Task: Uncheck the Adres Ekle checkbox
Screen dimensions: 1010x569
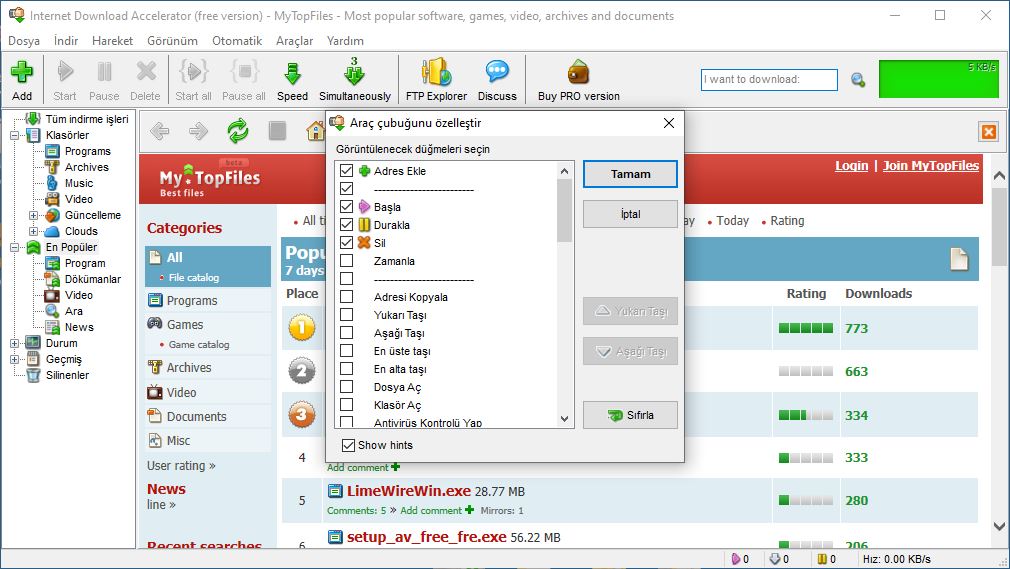Action: 347,171
